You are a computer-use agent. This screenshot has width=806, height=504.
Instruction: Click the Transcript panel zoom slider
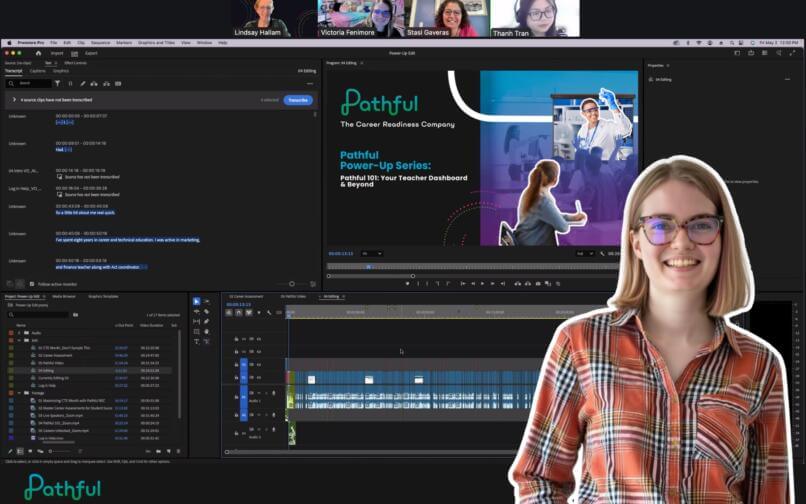point(292,284)
